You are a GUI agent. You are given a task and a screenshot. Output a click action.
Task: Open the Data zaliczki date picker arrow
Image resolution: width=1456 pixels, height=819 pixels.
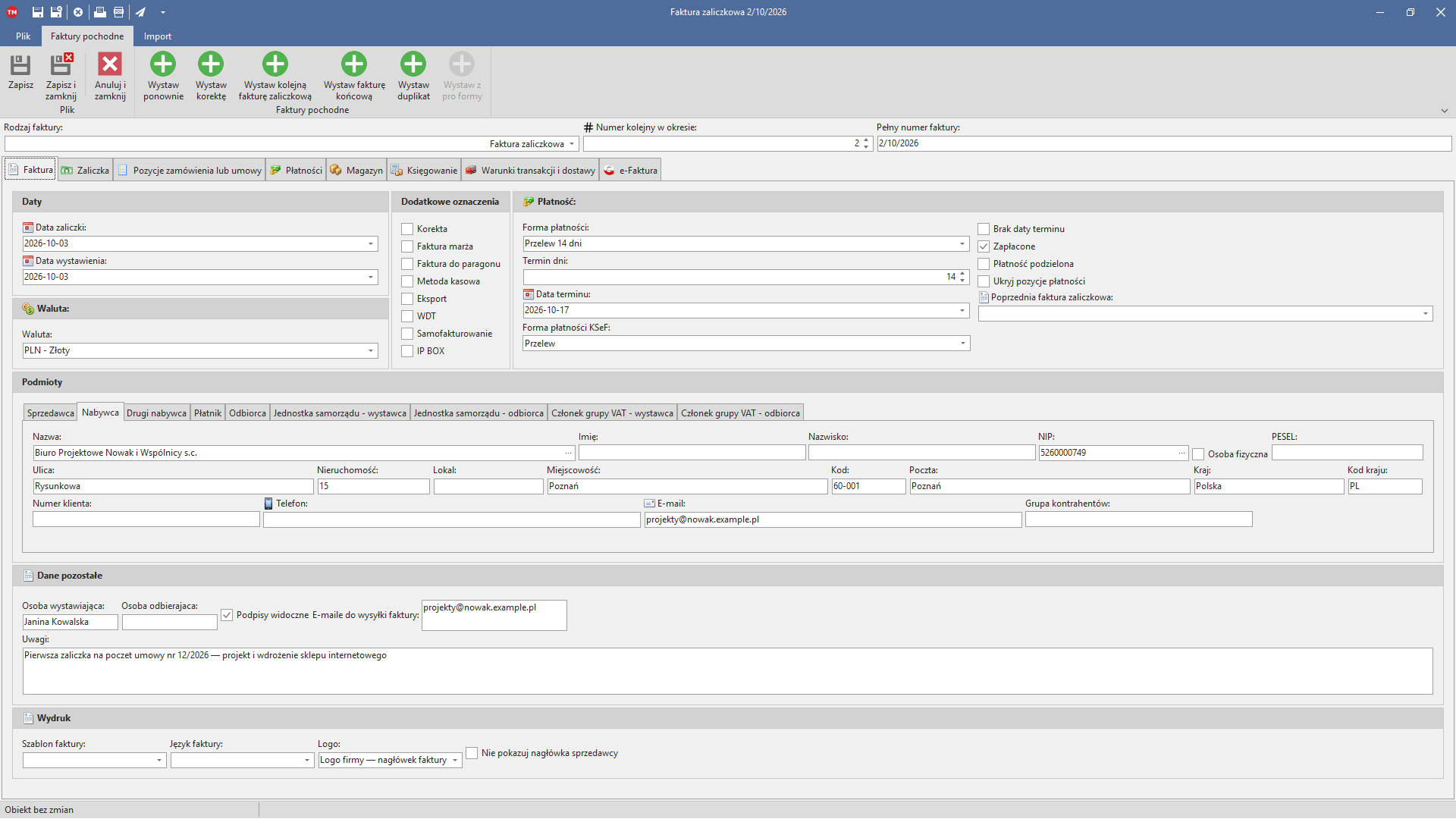click(x=371, y=243)
